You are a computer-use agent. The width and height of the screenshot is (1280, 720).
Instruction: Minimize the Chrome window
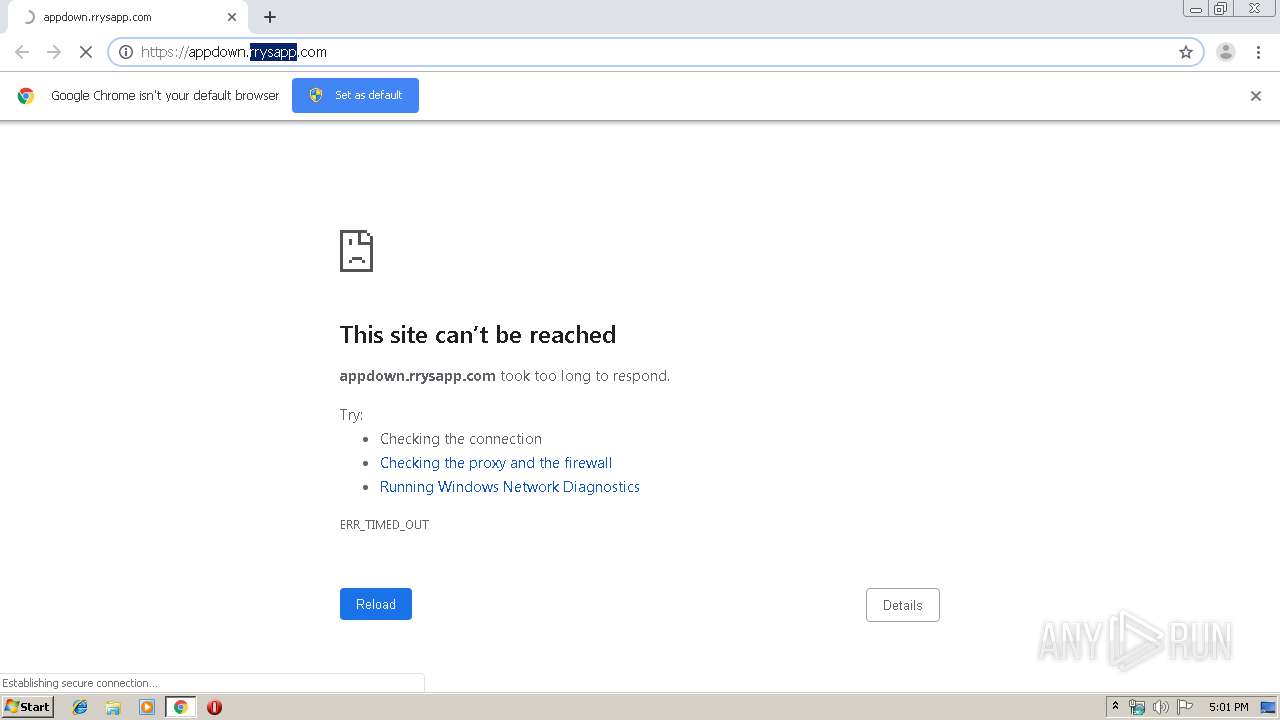click(1196, 8)
